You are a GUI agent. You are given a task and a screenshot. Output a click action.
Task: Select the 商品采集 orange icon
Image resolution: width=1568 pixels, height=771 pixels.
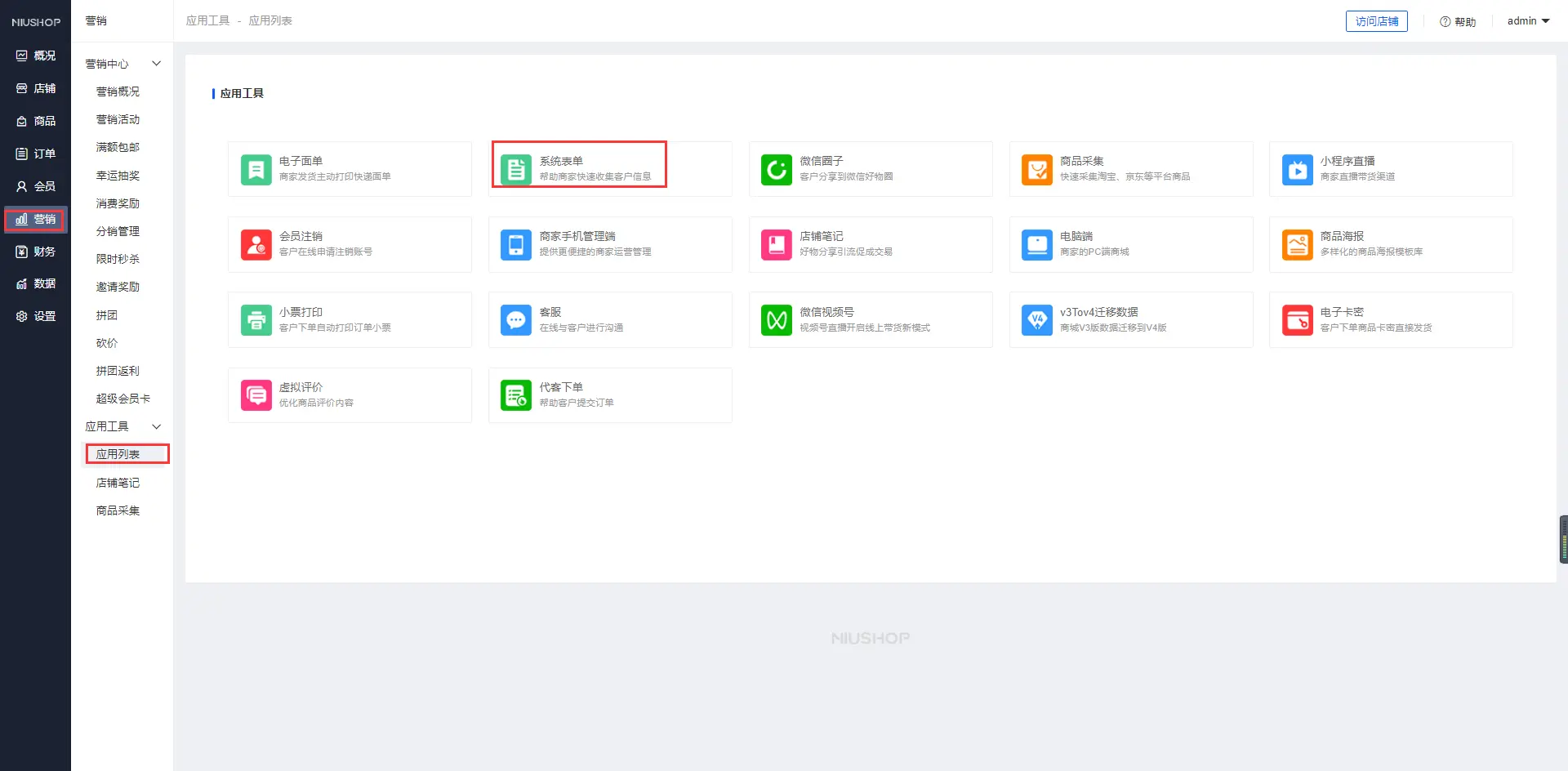tap(1036, 170)
